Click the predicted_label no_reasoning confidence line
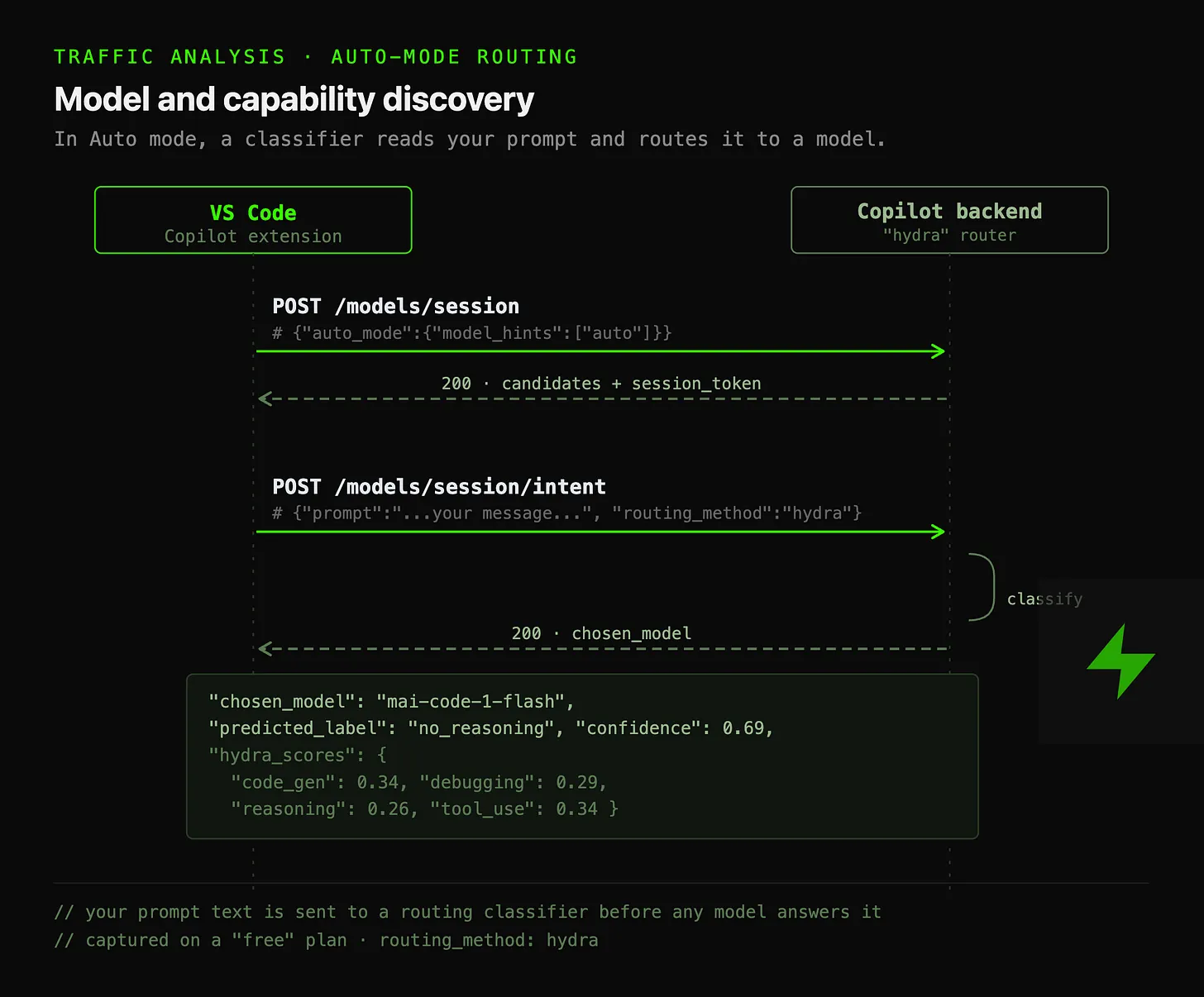The width and height of the screenshot is (1204, 997). pos(490,728)
